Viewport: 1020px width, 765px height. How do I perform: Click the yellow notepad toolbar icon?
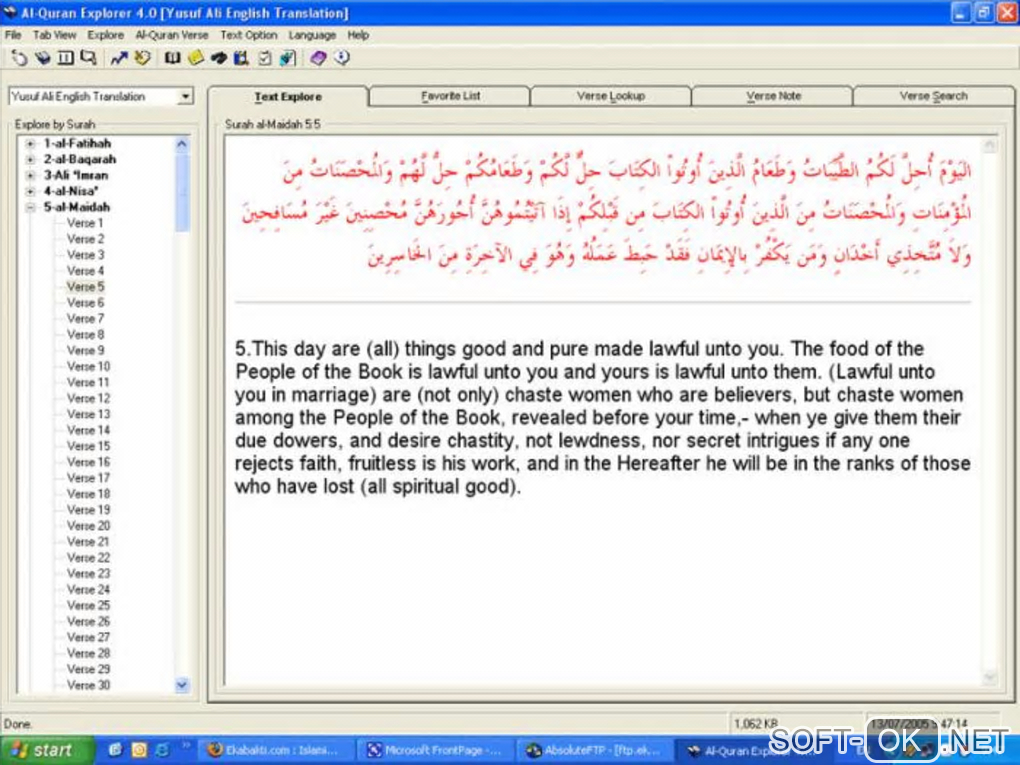click(195, 59)
